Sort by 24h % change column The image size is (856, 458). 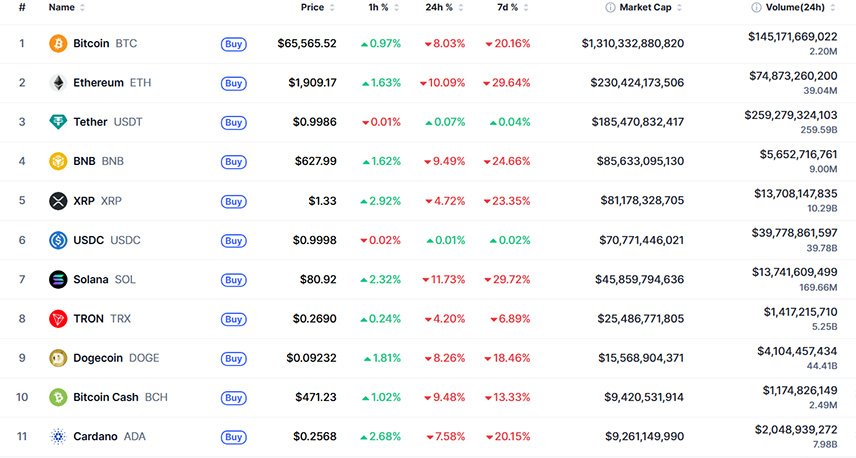pos(437,8)
